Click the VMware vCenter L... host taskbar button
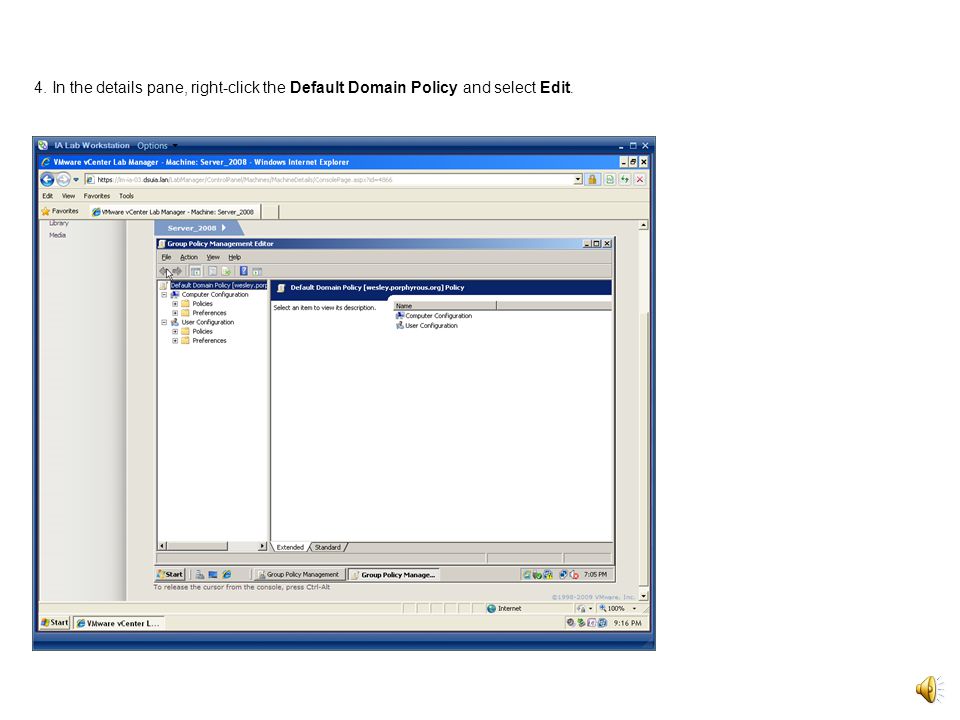This screenshot has height=720, width=960. pos(118,623)
